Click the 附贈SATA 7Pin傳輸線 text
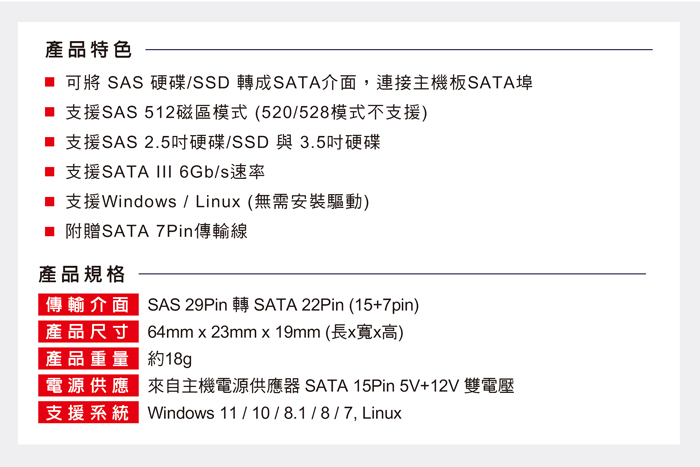Image resolution: width=700 pixels, height=467 pixels. (156, 232)
